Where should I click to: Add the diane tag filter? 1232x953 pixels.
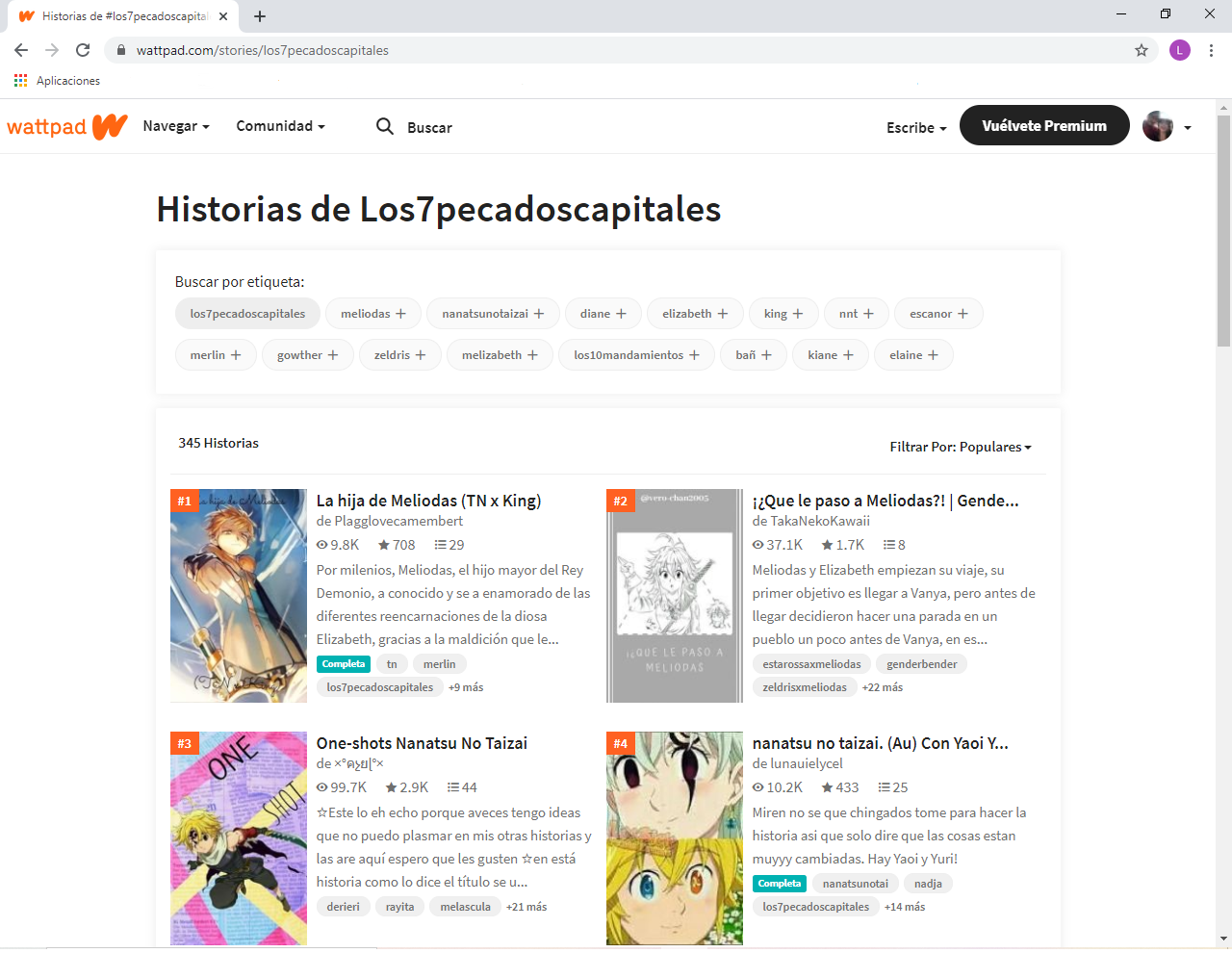(603, 314)
